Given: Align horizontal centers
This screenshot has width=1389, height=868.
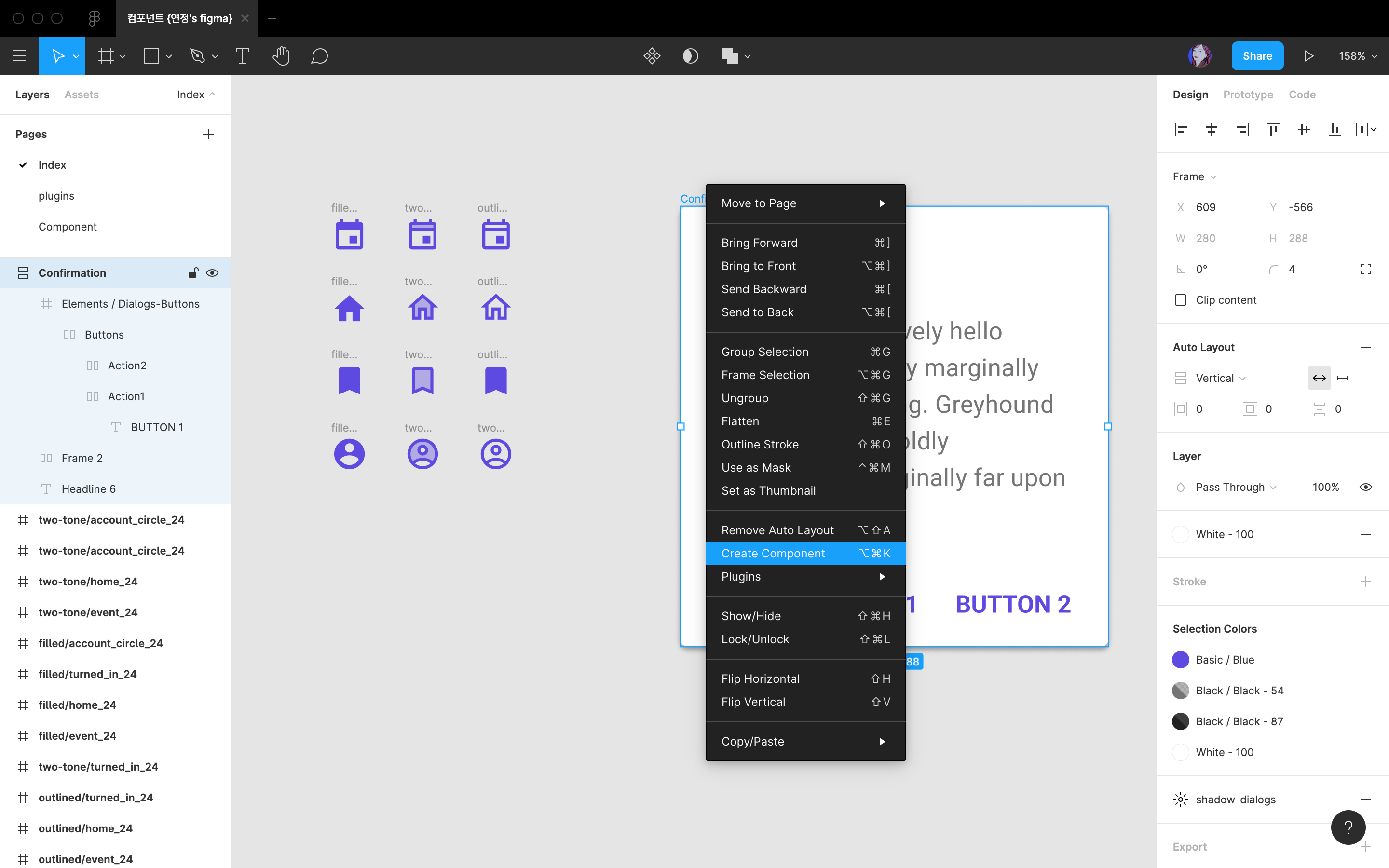Looking at the screenshot, I should 1211,129.
